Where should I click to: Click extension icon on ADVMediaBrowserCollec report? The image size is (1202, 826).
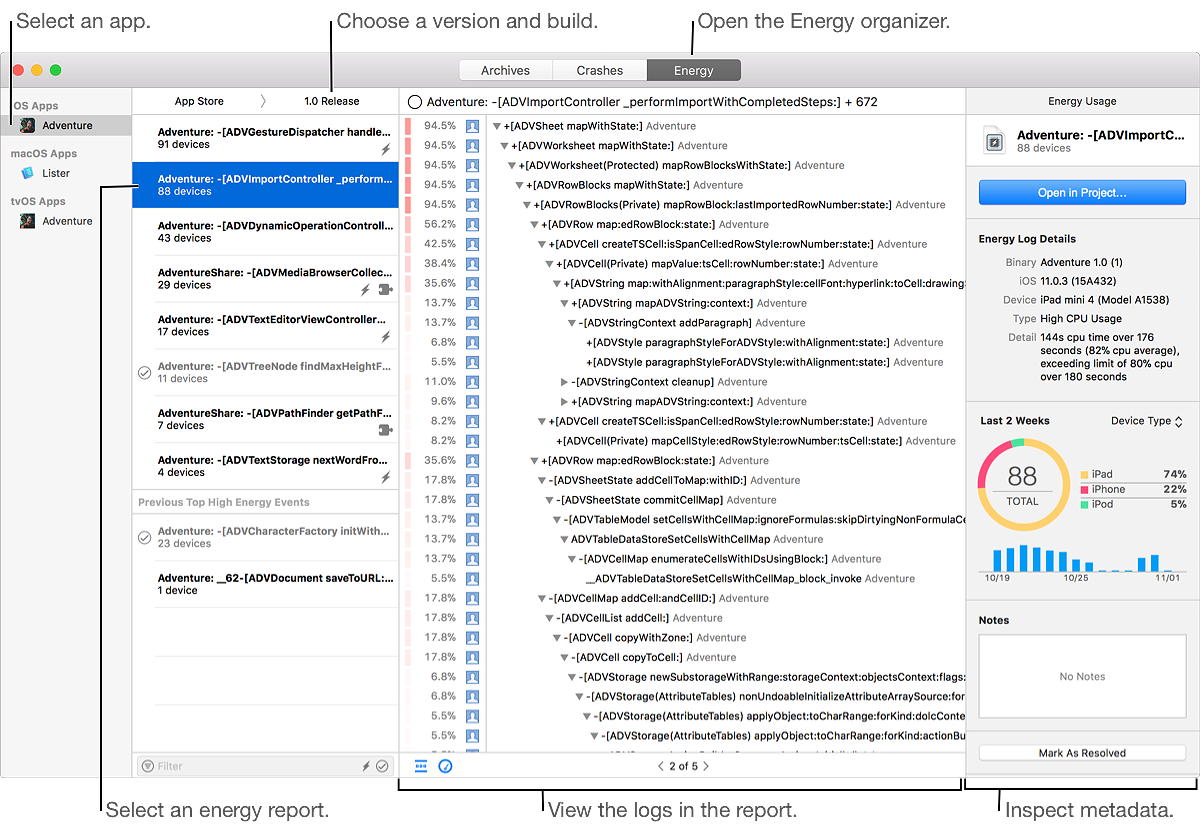385,290
